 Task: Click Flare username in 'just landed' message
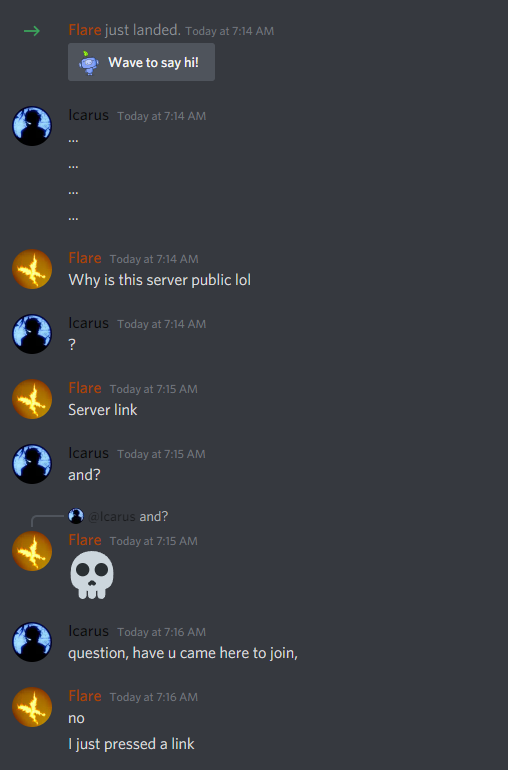(85, 30)
